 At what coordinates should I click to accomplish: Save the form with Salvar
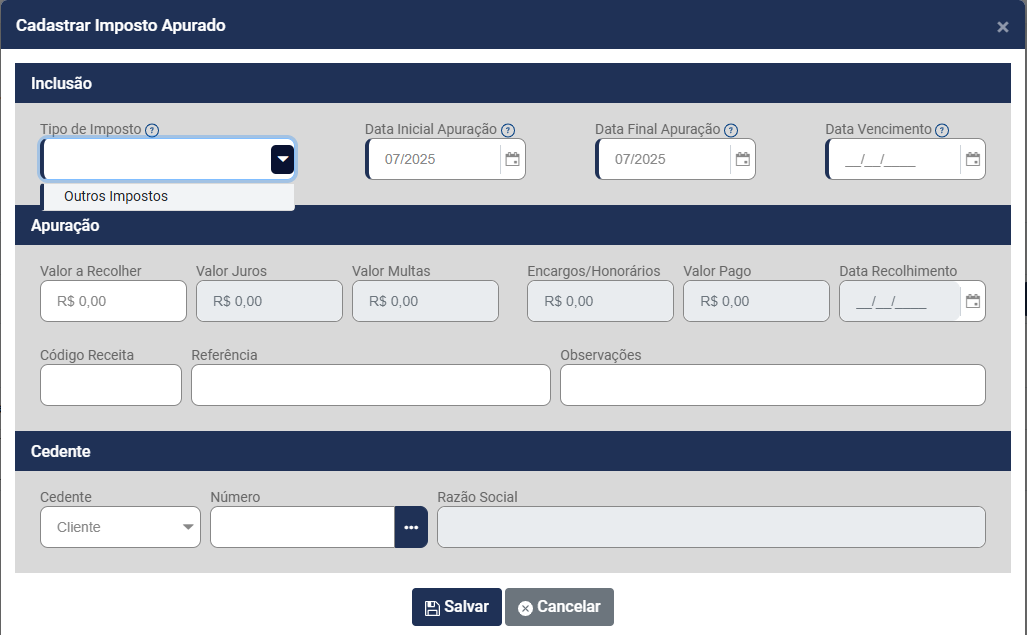[457, 607]
